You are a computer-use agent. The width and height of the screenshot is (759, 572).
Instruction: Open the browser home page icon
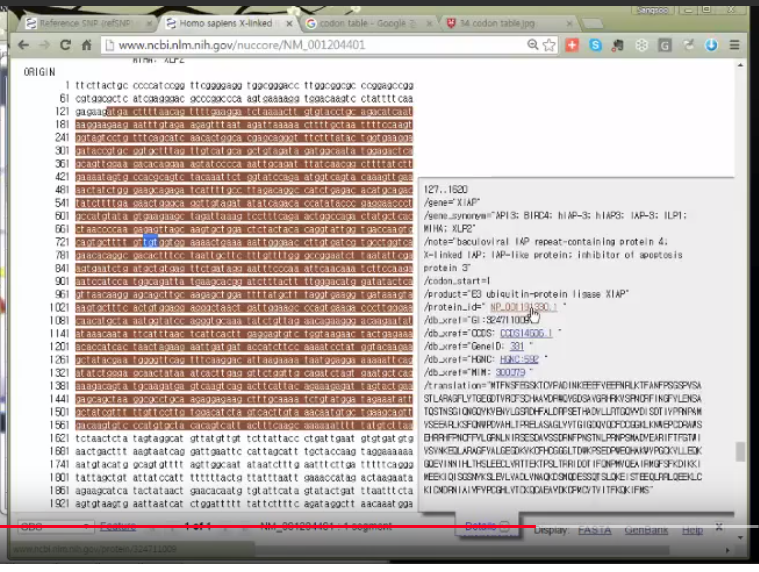(86, 45)
